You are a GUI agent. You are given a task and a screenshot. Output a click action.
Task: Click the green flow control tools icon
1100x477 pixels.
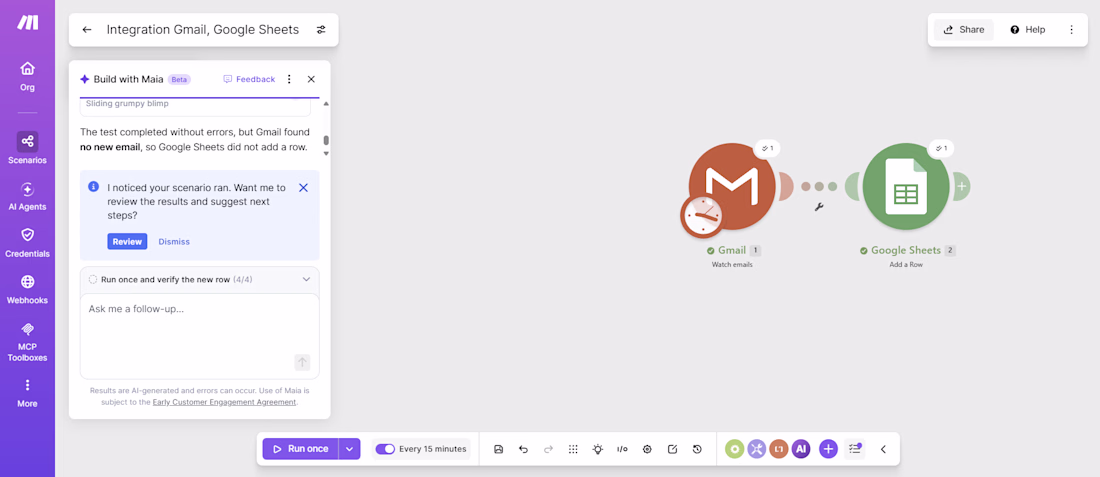pyautogui.click(x=735, y=449)
